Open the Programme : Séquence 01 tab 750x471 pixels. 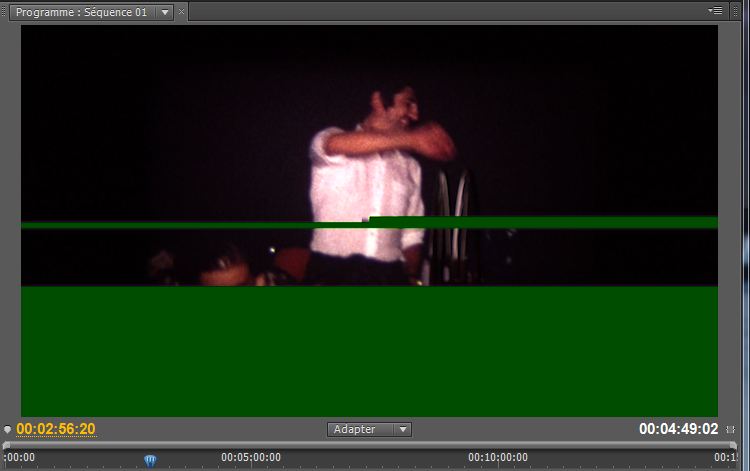pos(81,12)
